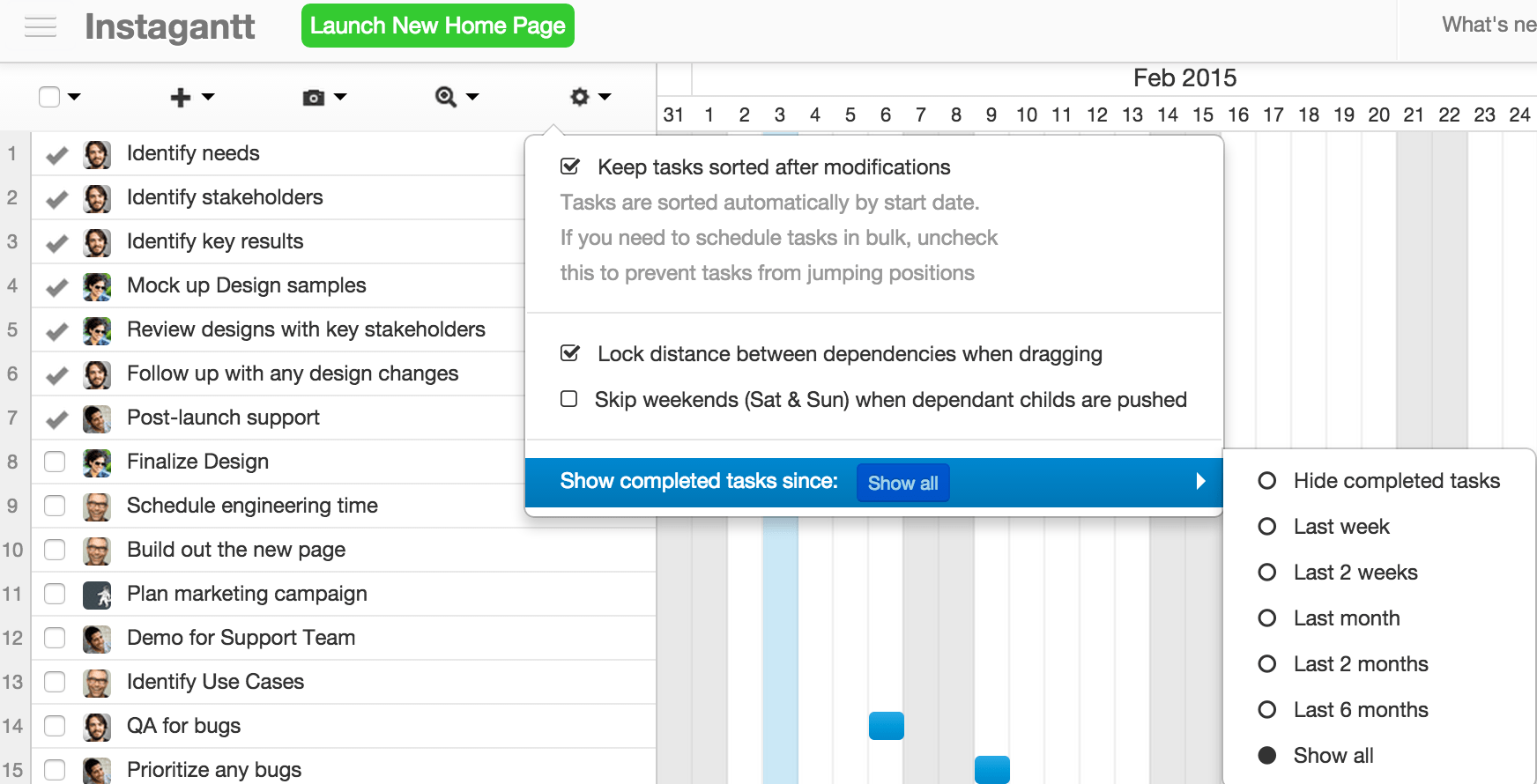Click the blue Show all badge

coord(903,483)
